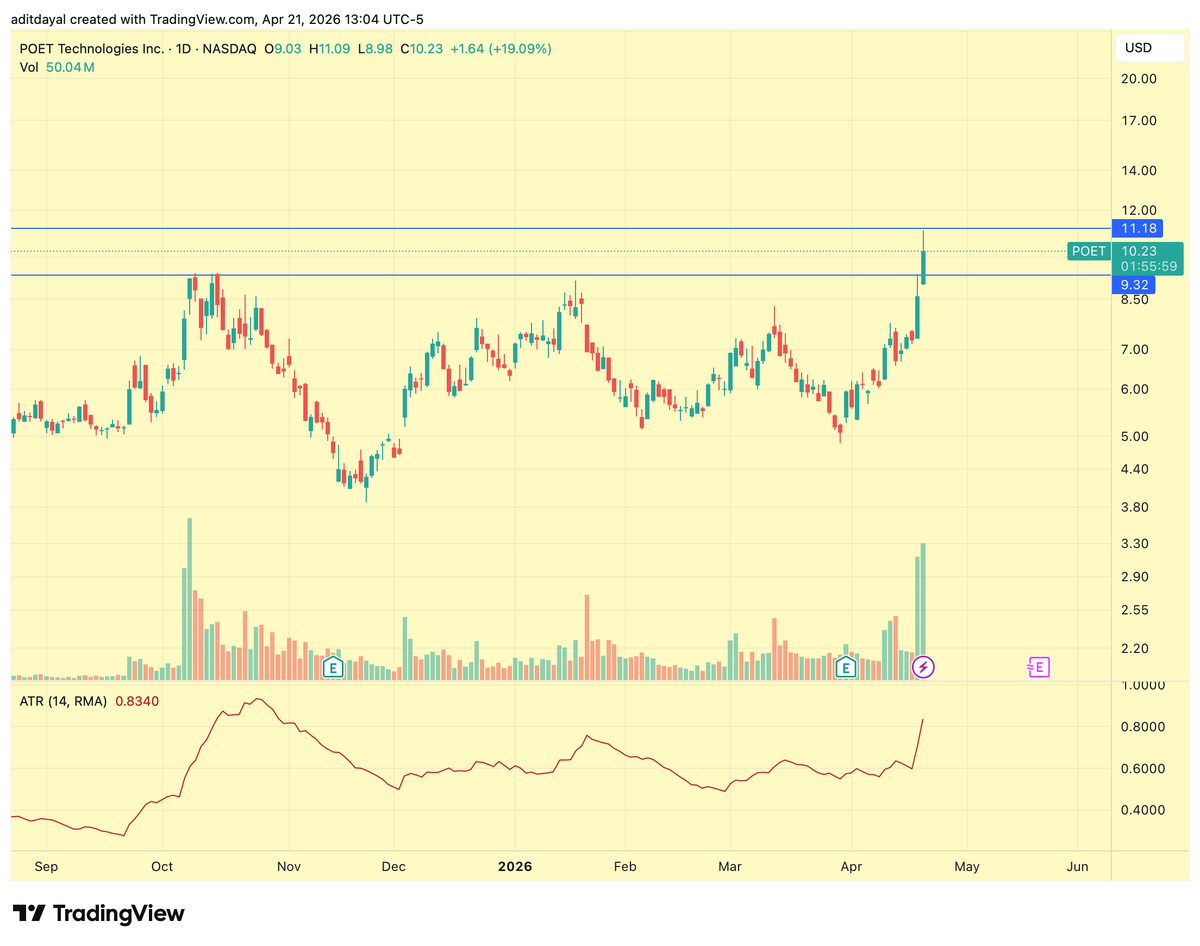Click the 2.90 price axis label
This screenshot has width=1200, height=946.
pos(1136,577)
